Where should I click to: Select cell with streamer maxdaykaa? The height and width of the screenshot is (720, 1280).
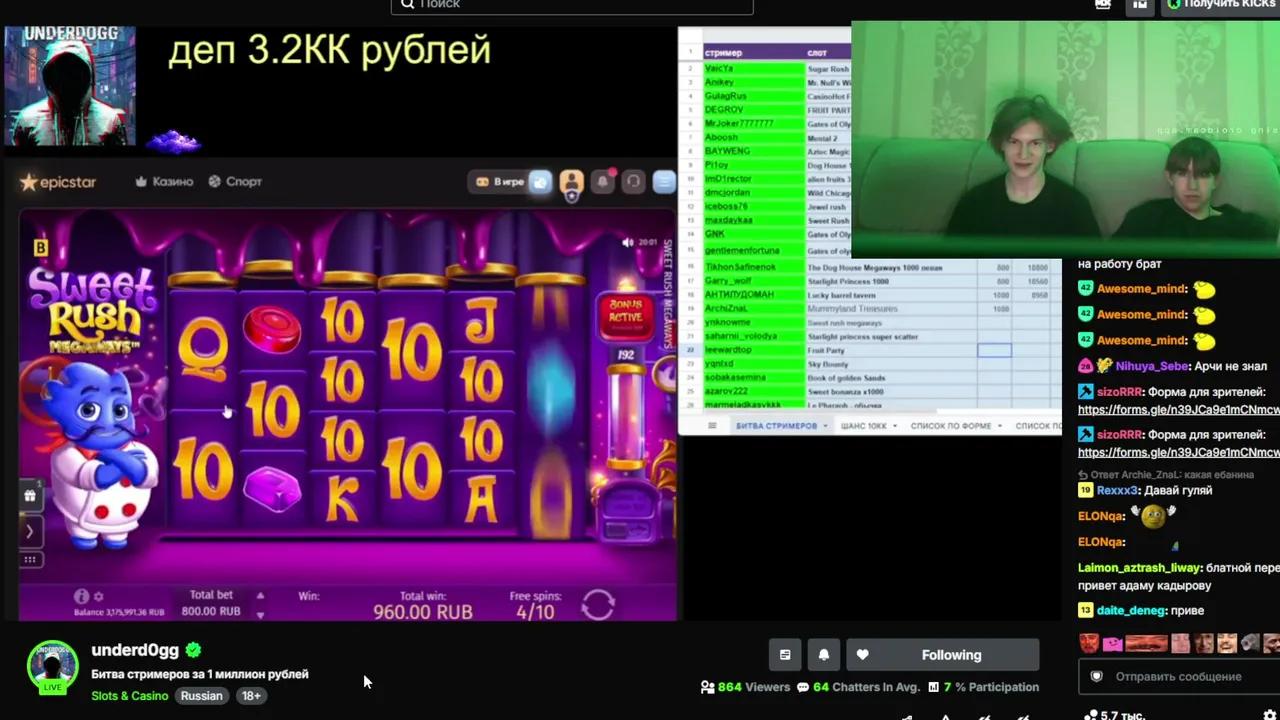pyautogui.click(x=754, y=220)
